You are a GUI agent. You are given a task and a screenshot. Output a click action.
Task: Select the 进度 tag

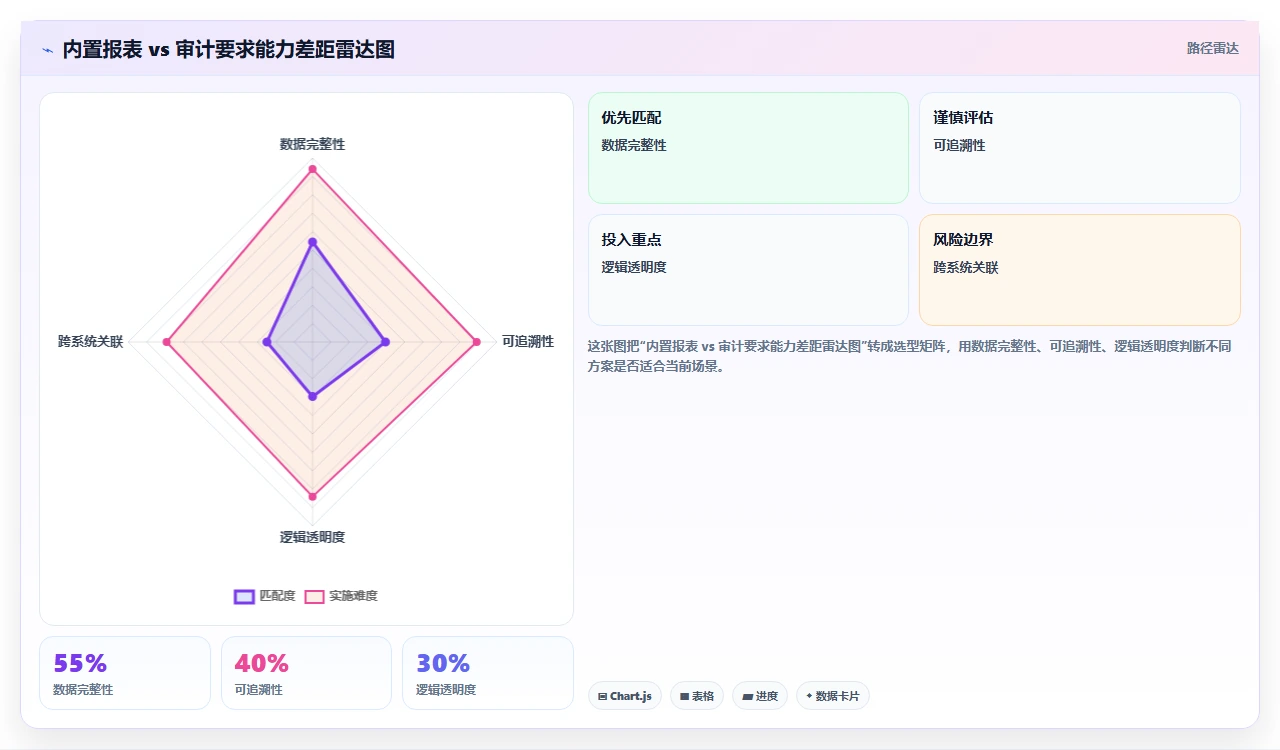760,696
